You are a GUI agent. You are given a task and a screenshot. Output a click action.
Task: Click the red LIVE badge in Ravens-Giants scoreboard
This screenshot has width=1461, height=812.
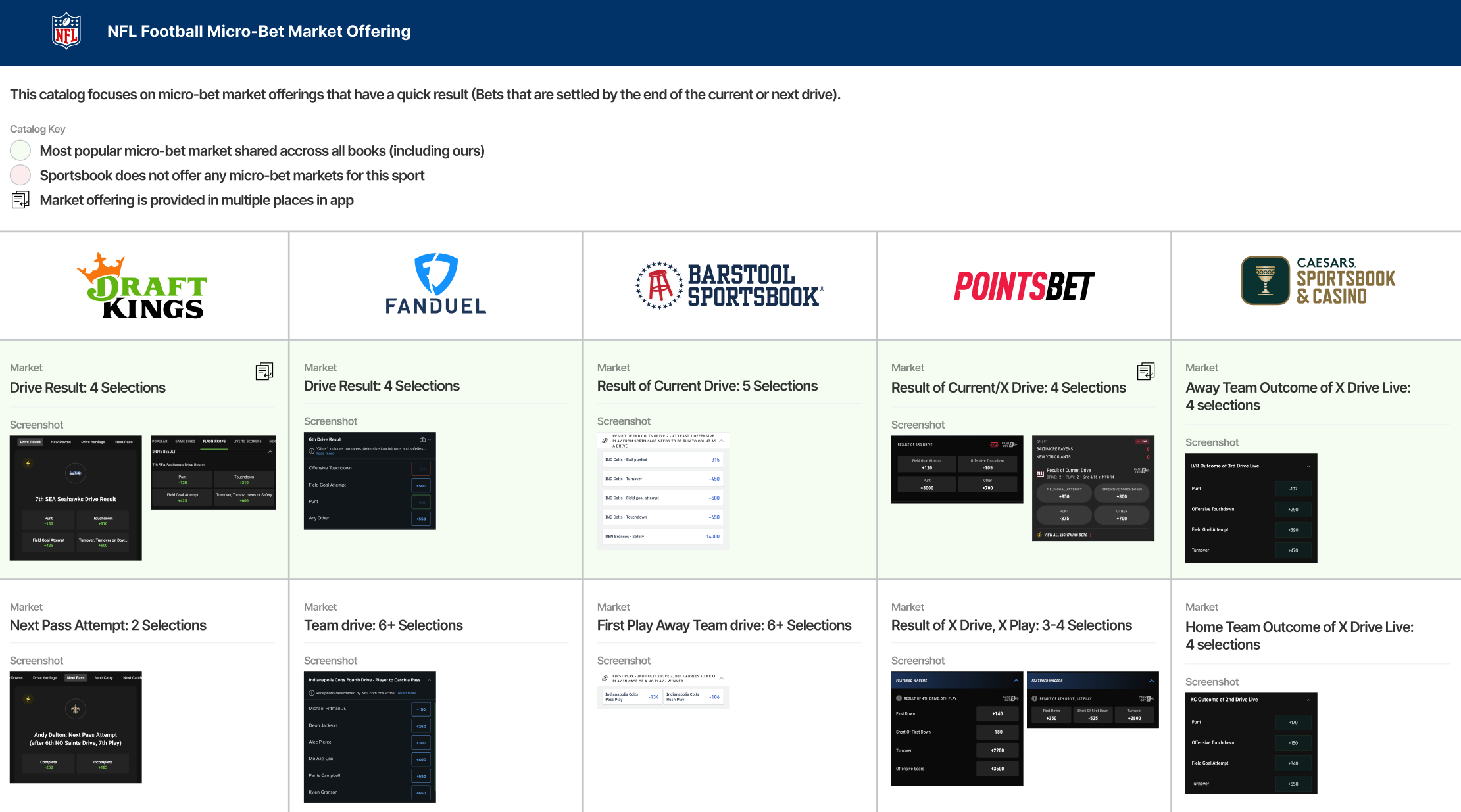pyautogui.click(x=1143, y=441)
